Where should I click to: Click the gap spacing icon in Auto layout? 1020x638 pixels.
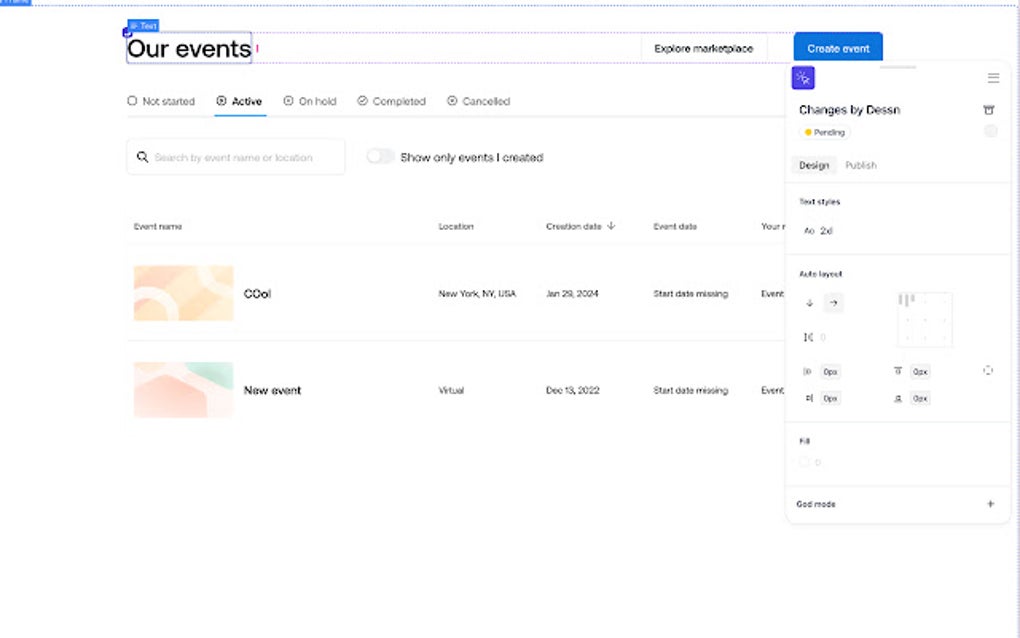coord(809,338)
